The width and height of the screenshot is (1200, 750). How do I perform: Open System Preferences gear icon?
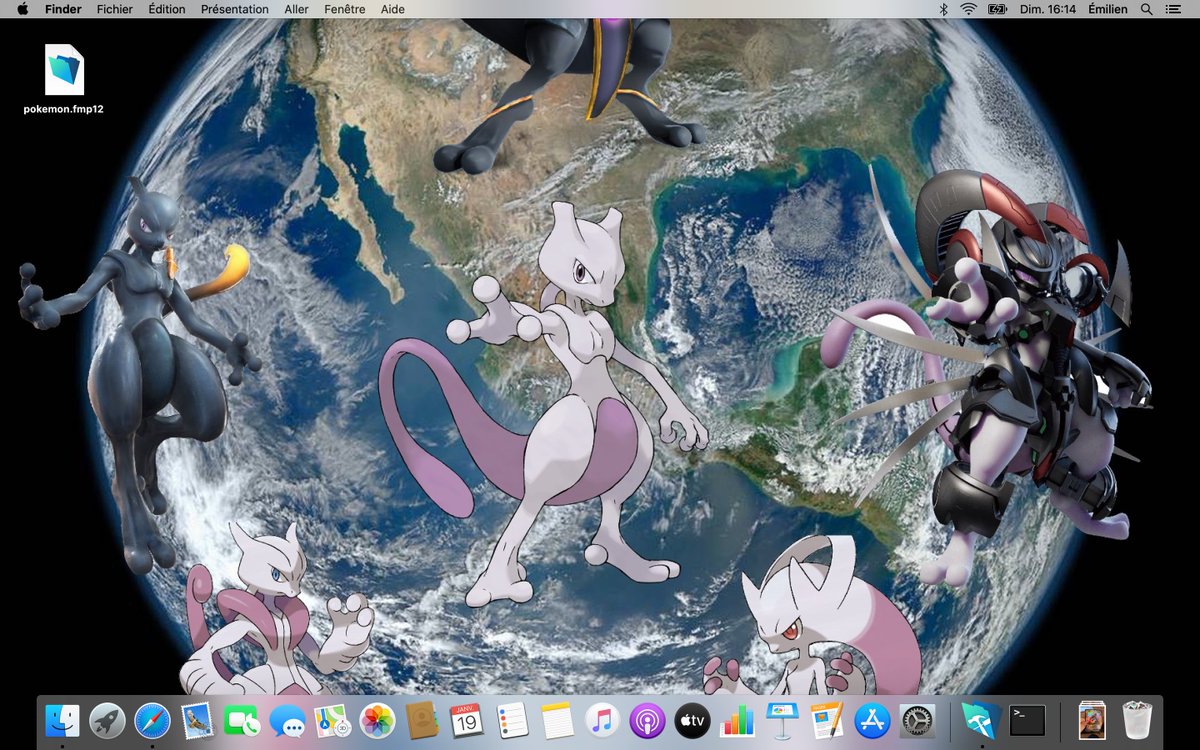click(917, 720)
